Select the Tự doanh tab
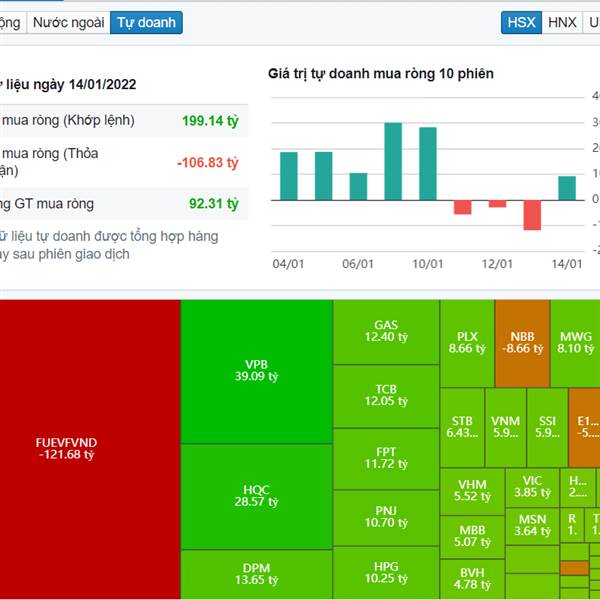The height and width of the screenshot is (600, 600). tap(146, 23)
